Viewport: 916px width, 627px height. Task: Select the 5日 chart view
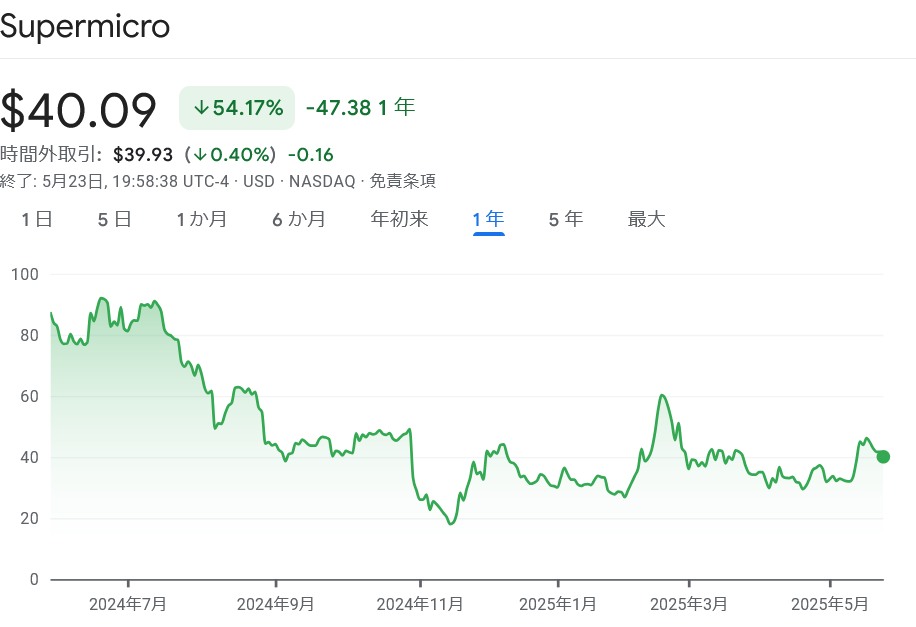[113, 218]
